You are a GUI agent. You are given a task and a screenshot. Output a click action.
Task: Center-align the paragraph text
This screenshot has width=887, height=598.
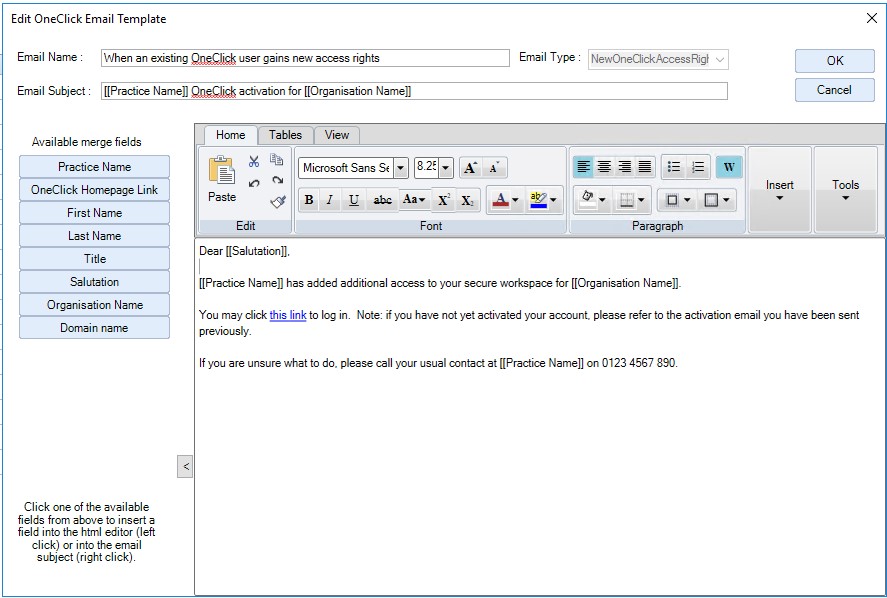pyautogui.click(x=604, y=167)
